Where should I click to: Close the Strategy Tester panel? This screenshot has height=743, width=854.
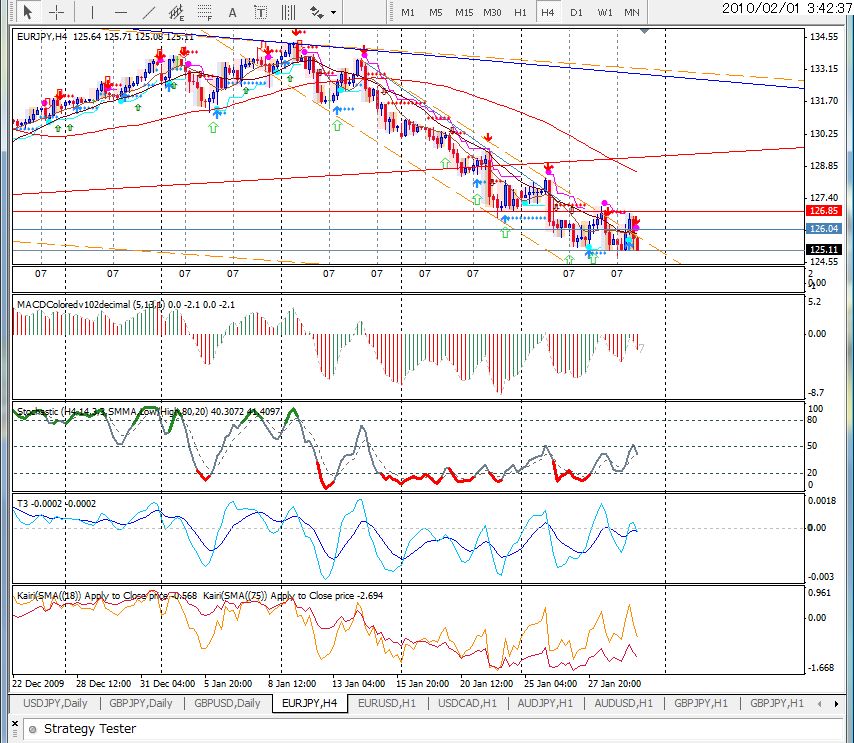15,724
